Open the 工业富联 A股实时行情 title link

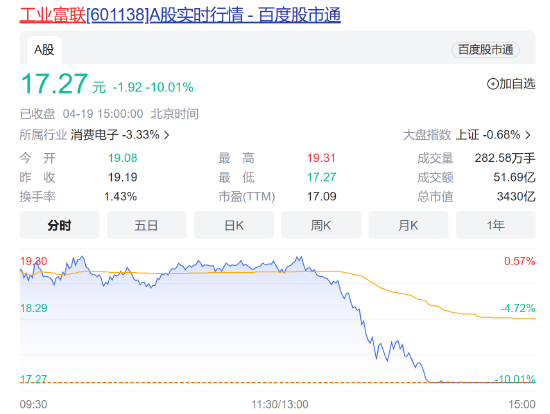(180, 15)
